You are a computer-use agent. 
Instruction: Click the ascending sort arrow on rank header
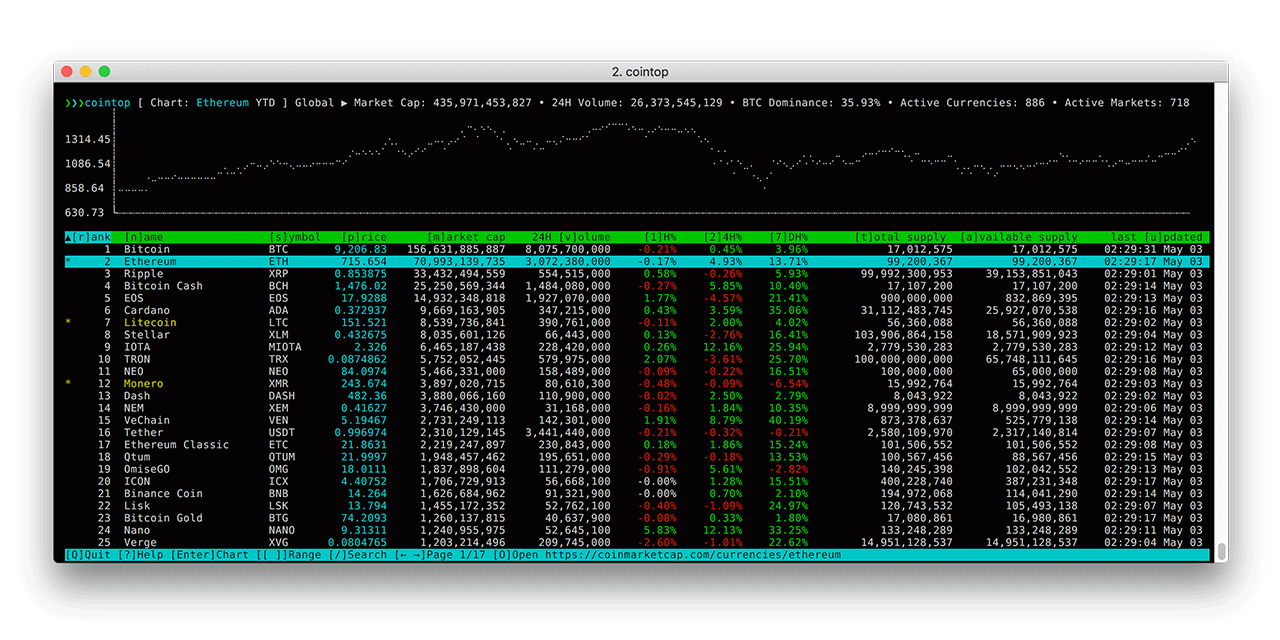tap(66, 237)
